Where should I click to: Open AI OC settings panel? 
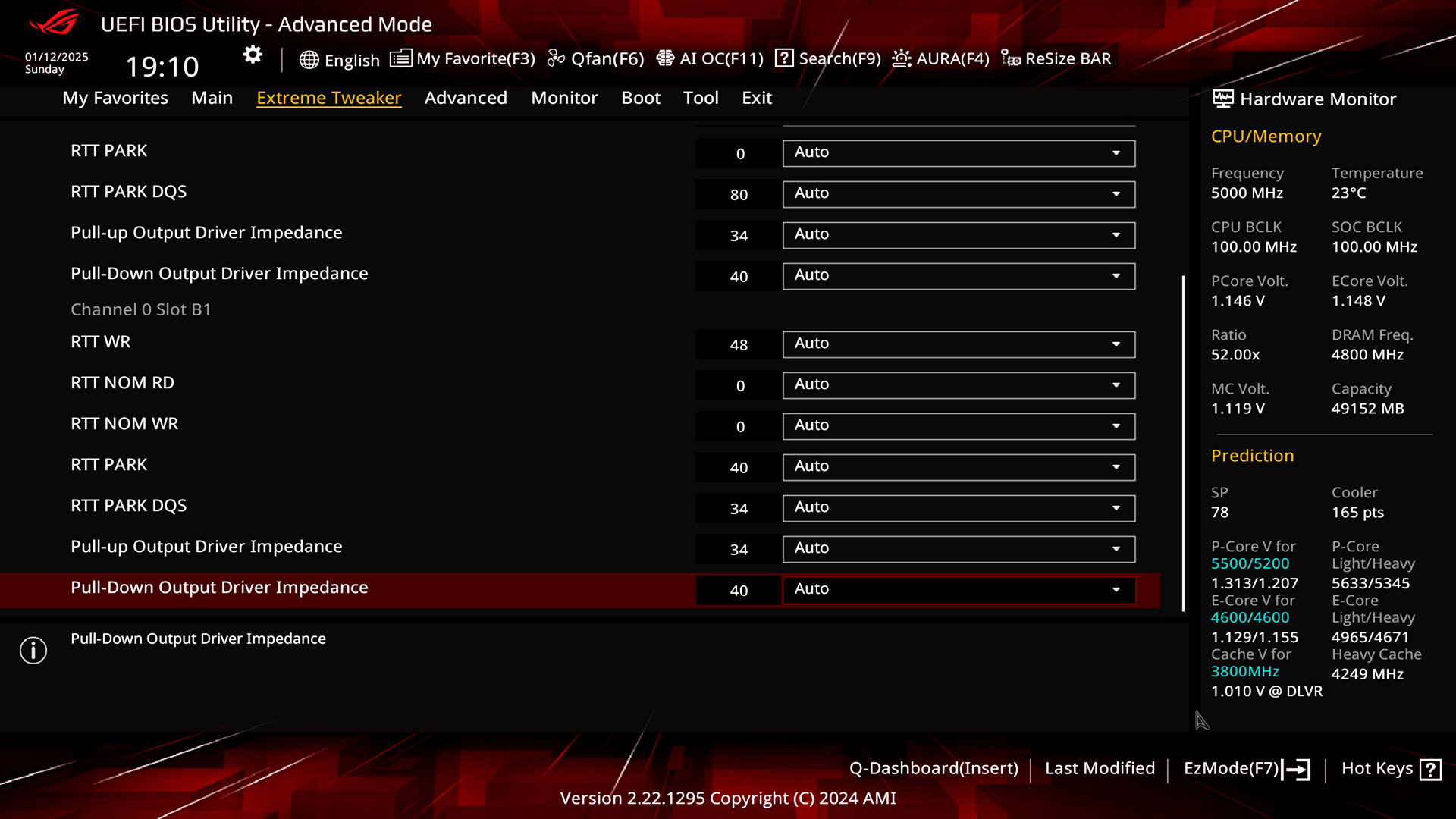click(x=710, y=58)
